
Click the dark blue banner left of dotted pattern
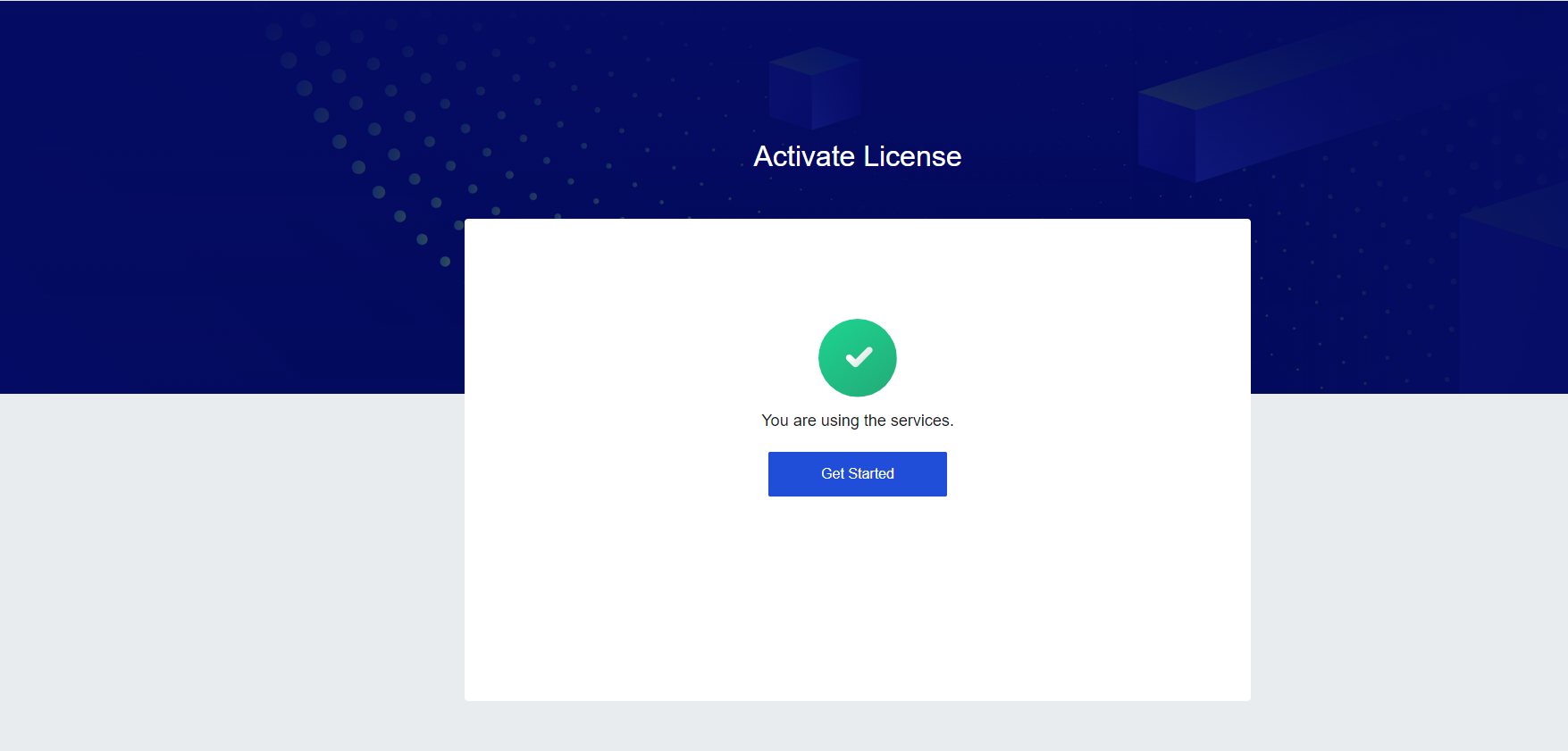pyautogui.click(x=125, y=196)
